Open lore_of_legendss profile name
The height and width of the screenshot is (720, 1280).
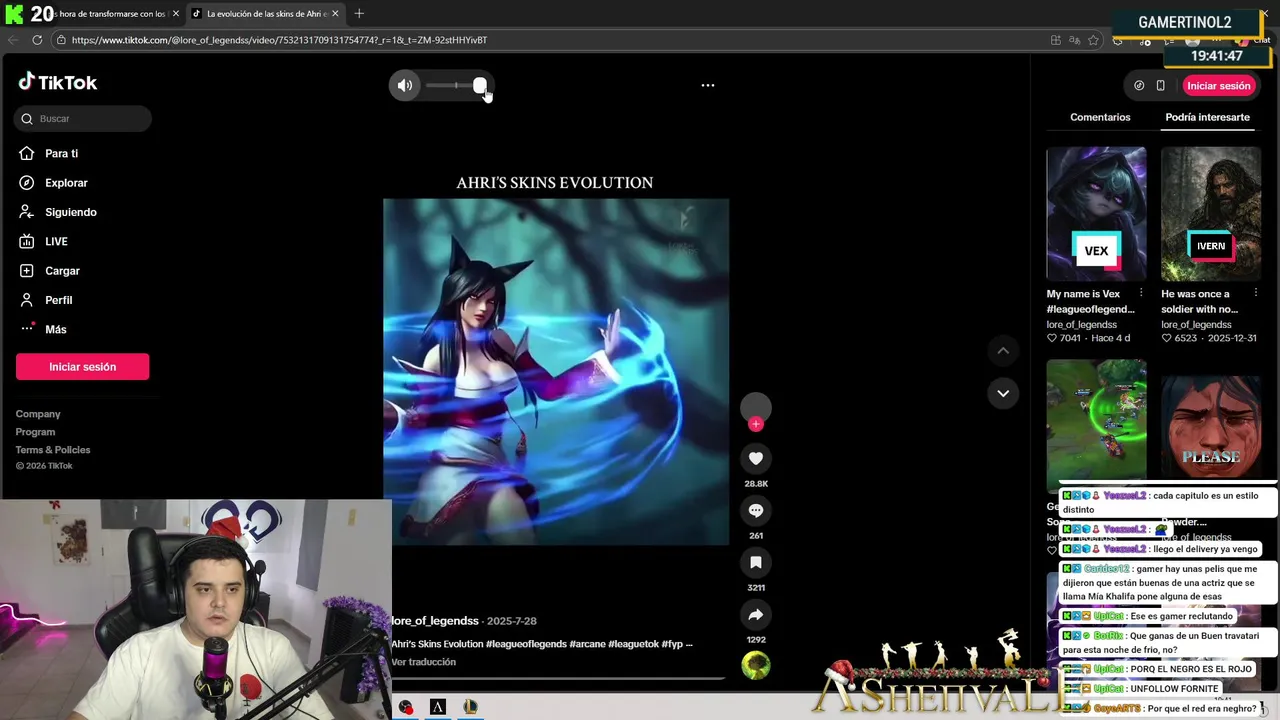tap(435, 621)
